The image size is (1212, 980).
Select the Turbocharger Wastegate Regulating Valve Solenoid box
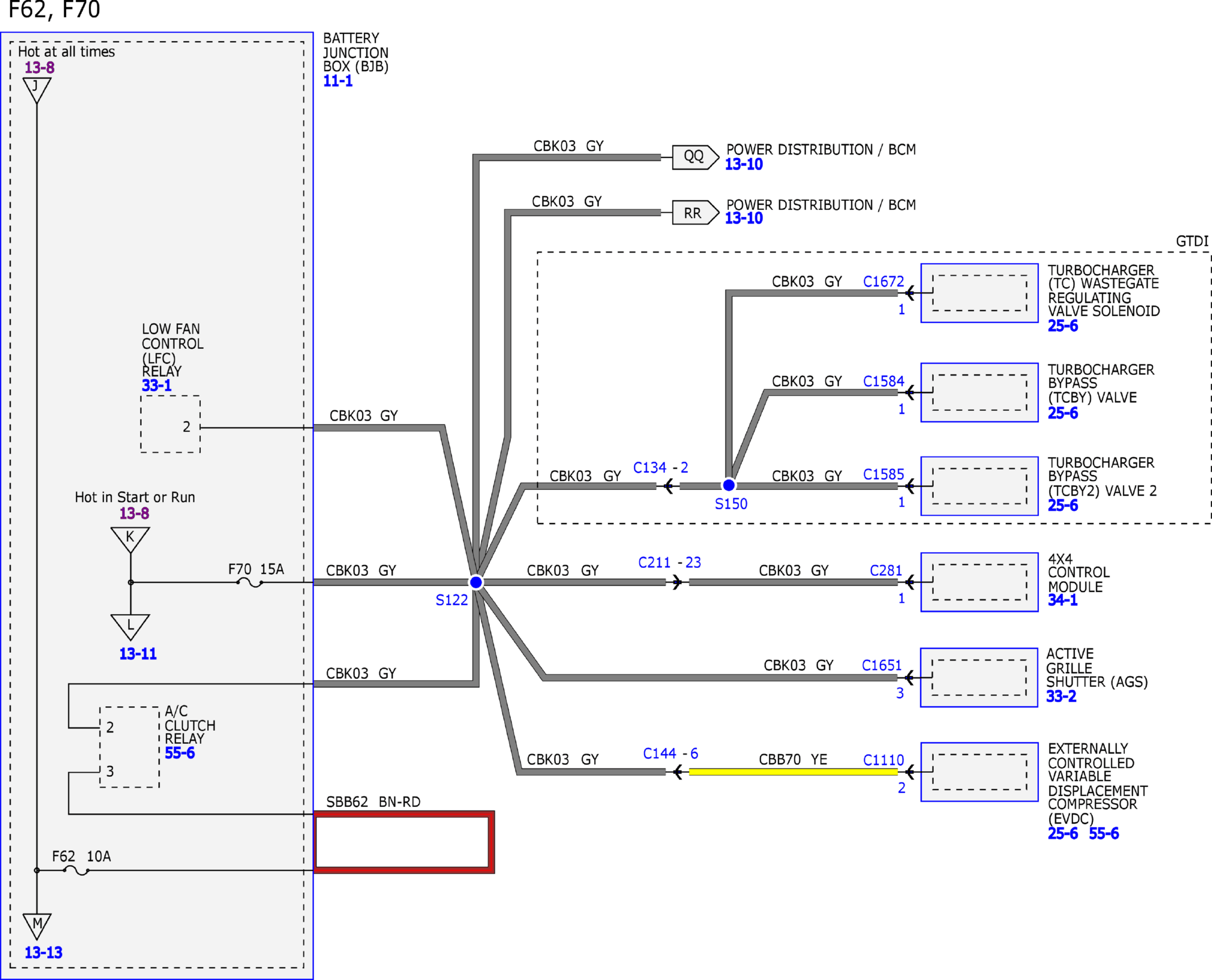(979, 293)
